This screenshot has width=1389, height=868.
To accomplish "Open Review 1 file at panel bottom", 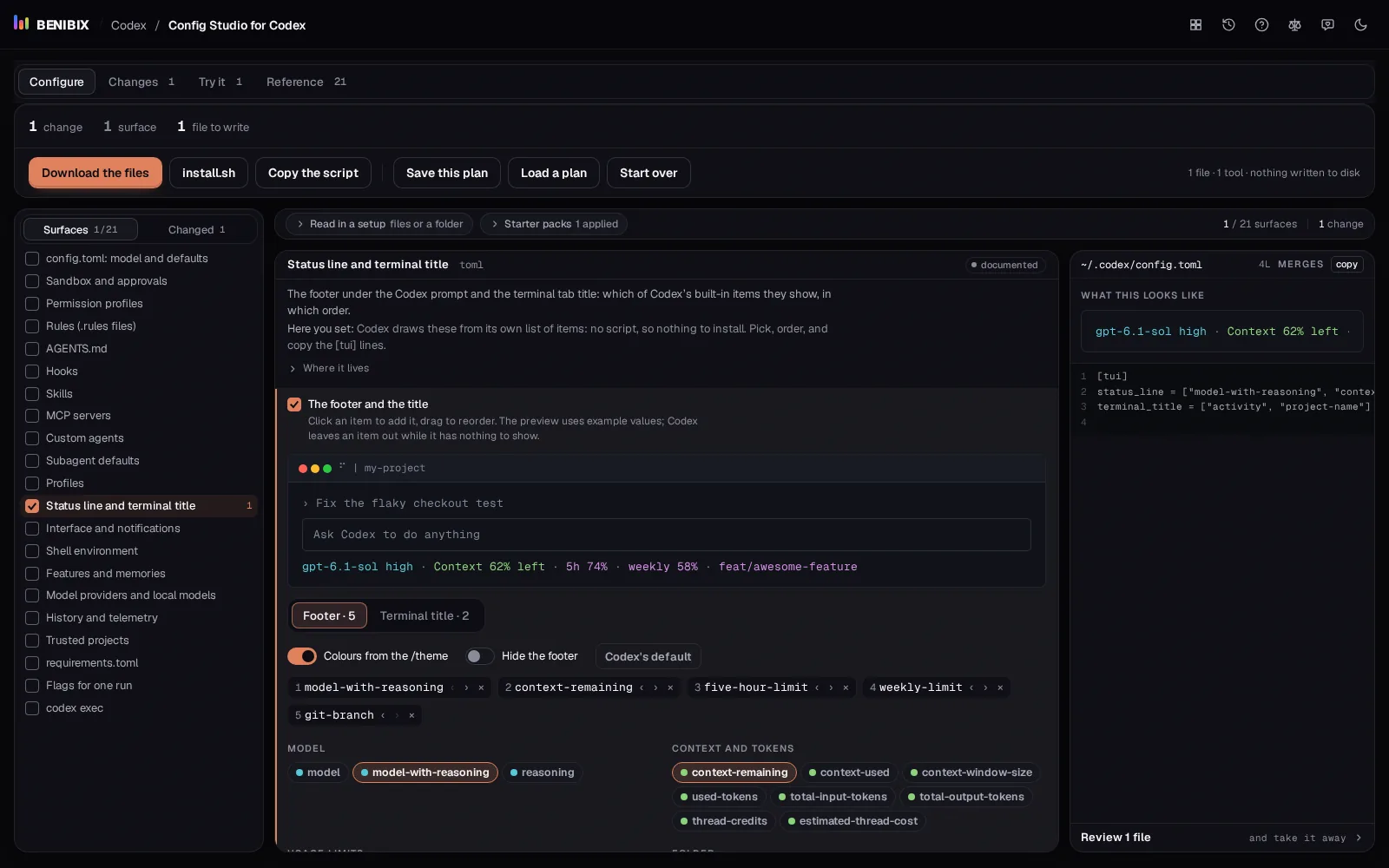I will (1221, 838).
